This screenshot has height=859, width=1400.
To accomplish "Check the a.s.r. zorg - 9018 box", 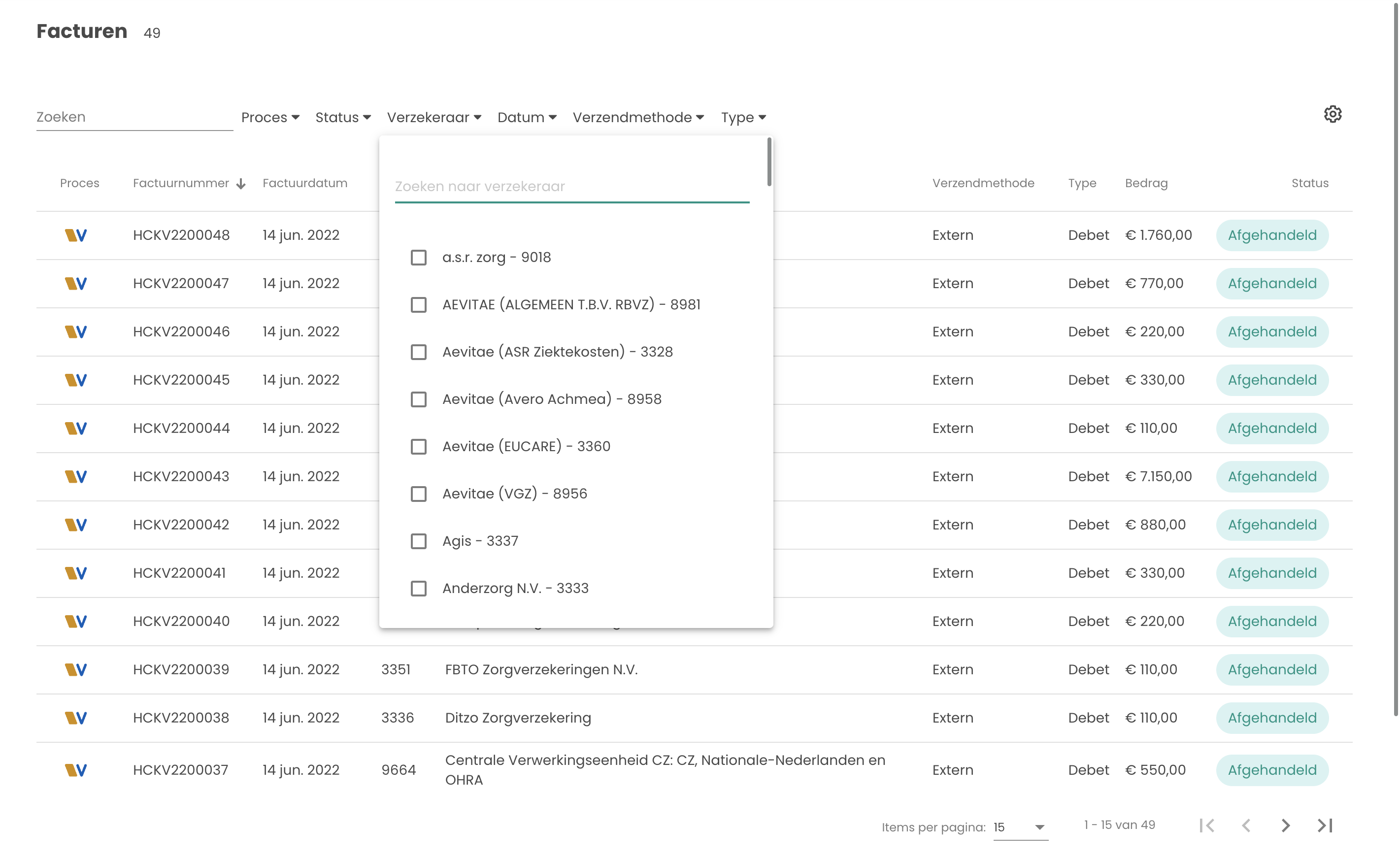I will [419, 258].
